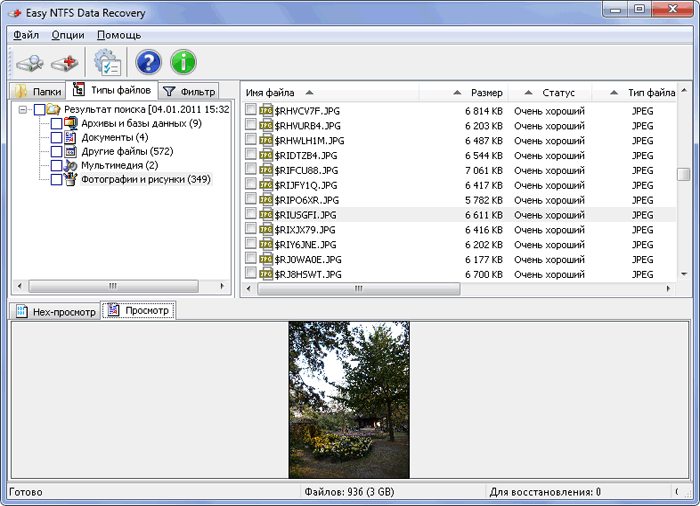Check the box for $RHVCV7F.JPG
The image size is (700, 506).
251,111
